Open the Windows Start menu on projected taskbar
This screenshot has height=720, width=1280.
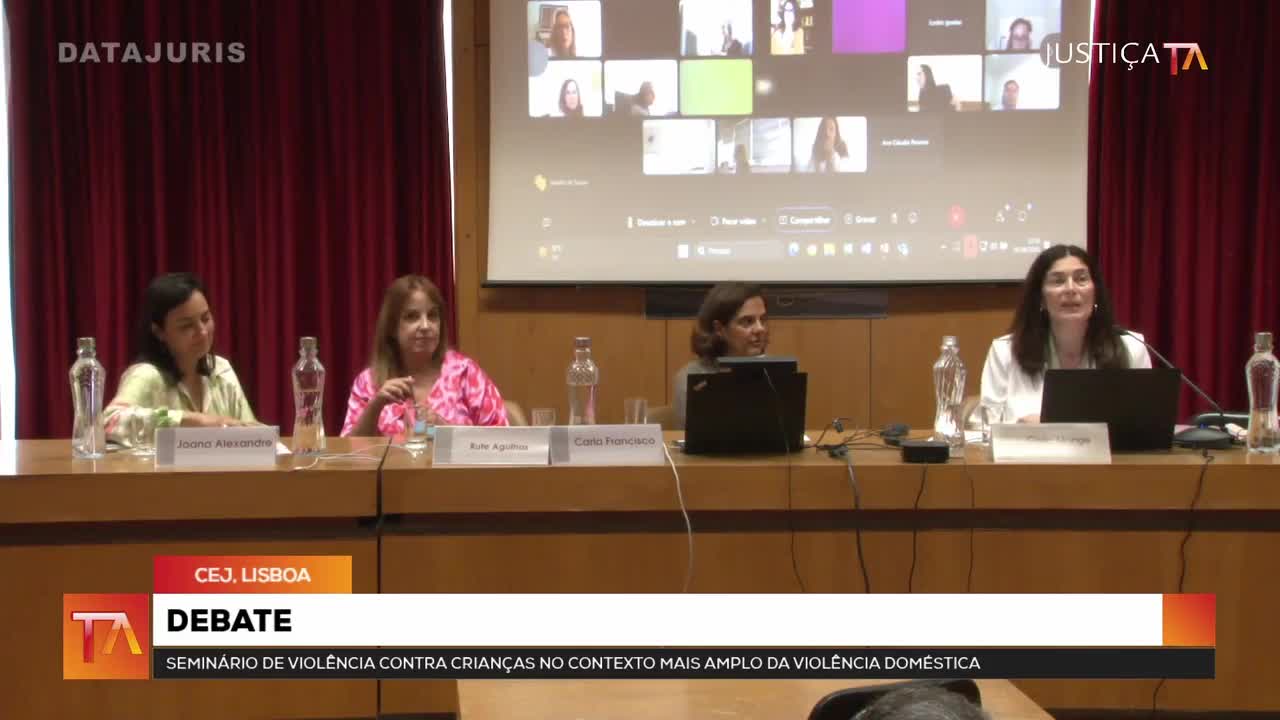pyautogui.click(x=683, y=250)
